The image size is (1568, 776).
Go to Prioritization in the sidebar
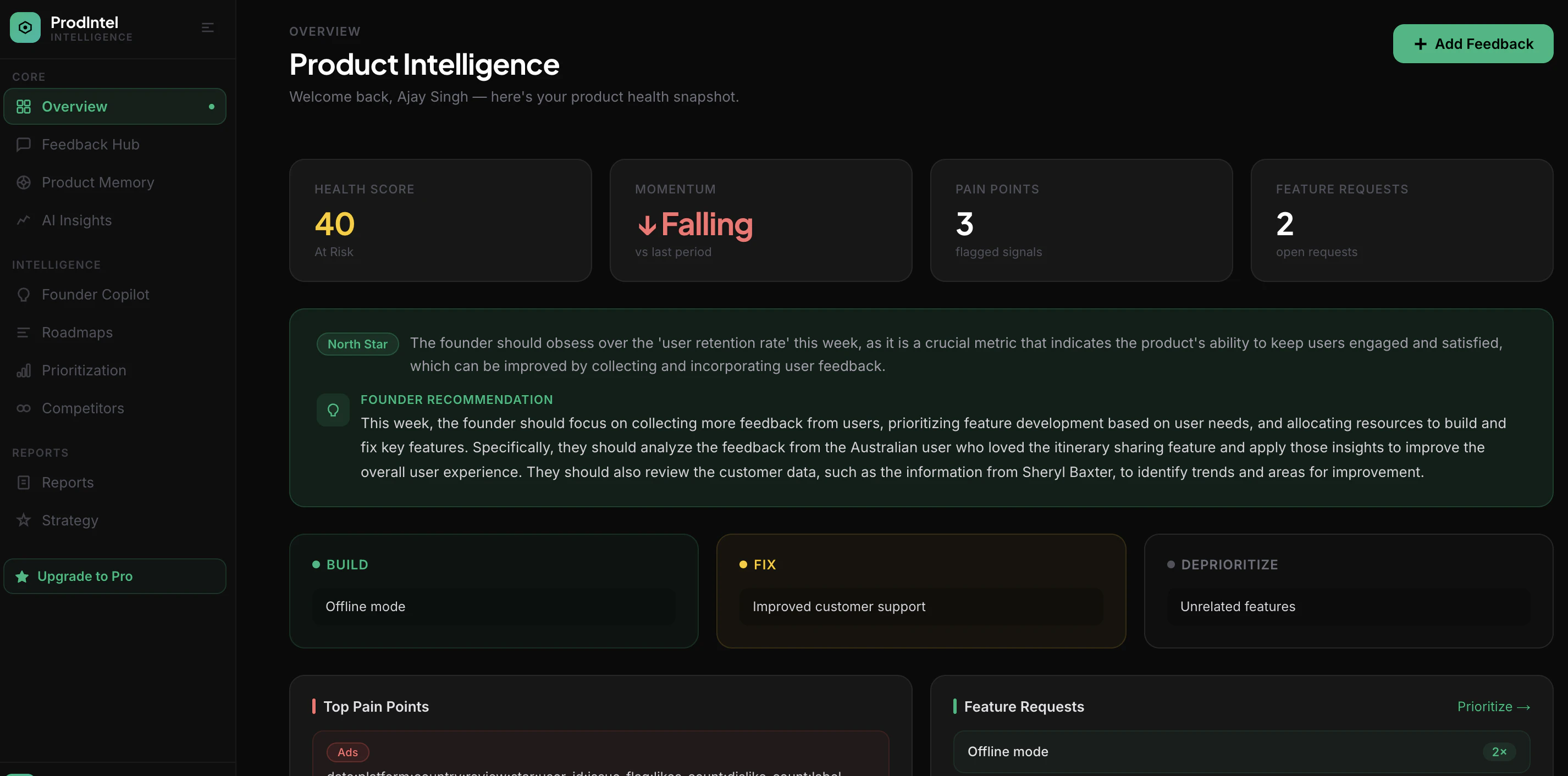115,370
